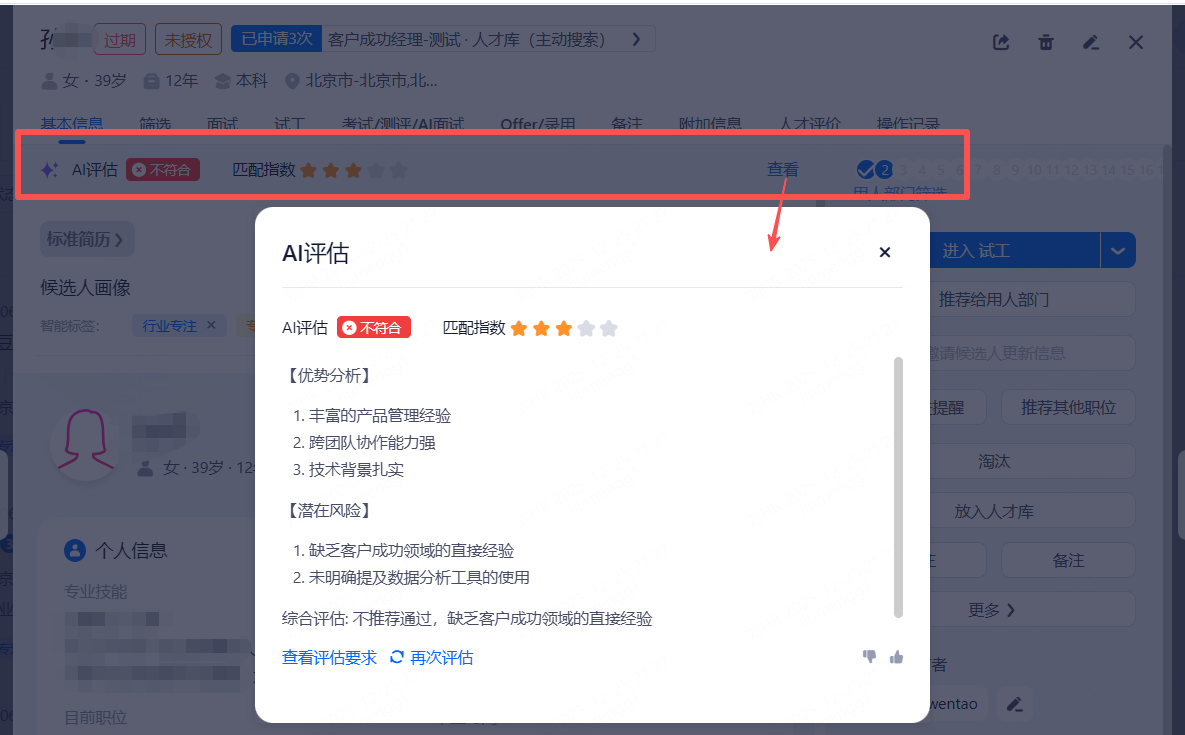Click the edit pencil beside wentao

click(x=1015, y=704)
